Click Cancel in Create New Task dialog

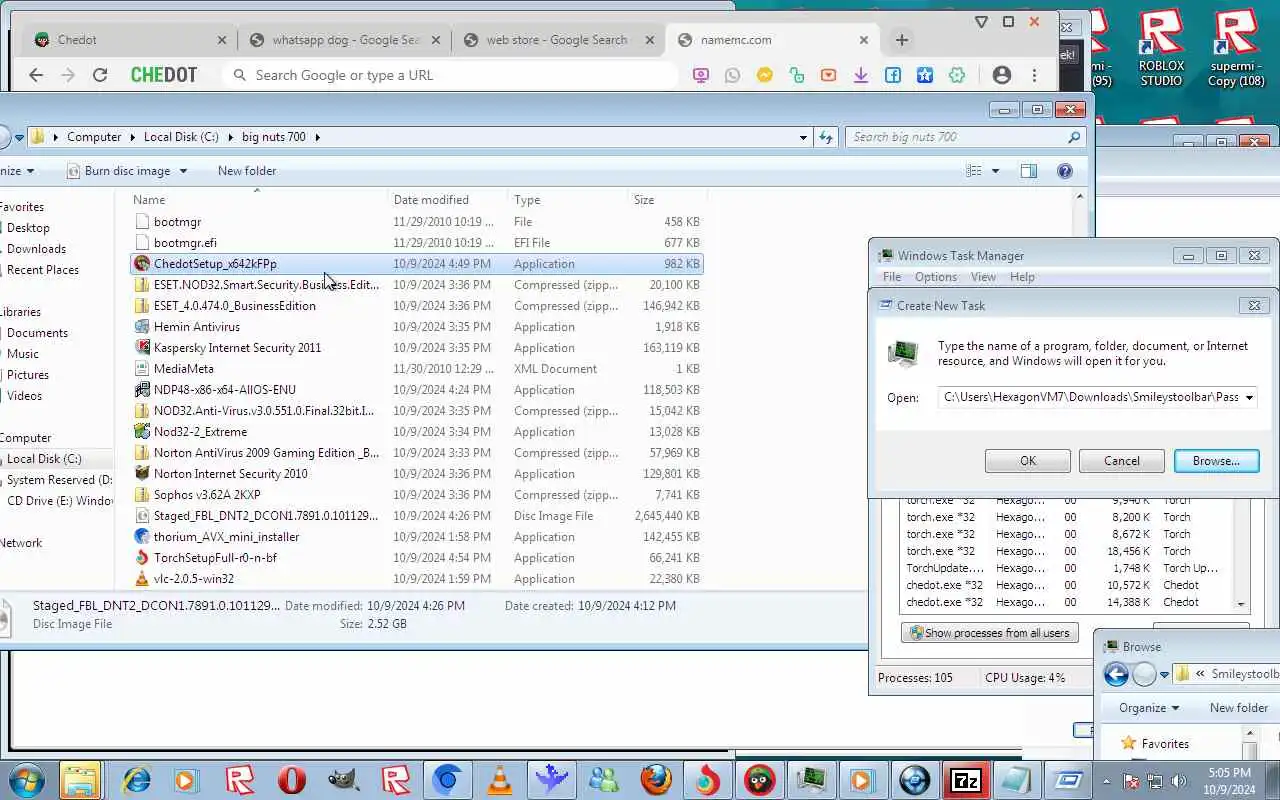click(1122, 461)
